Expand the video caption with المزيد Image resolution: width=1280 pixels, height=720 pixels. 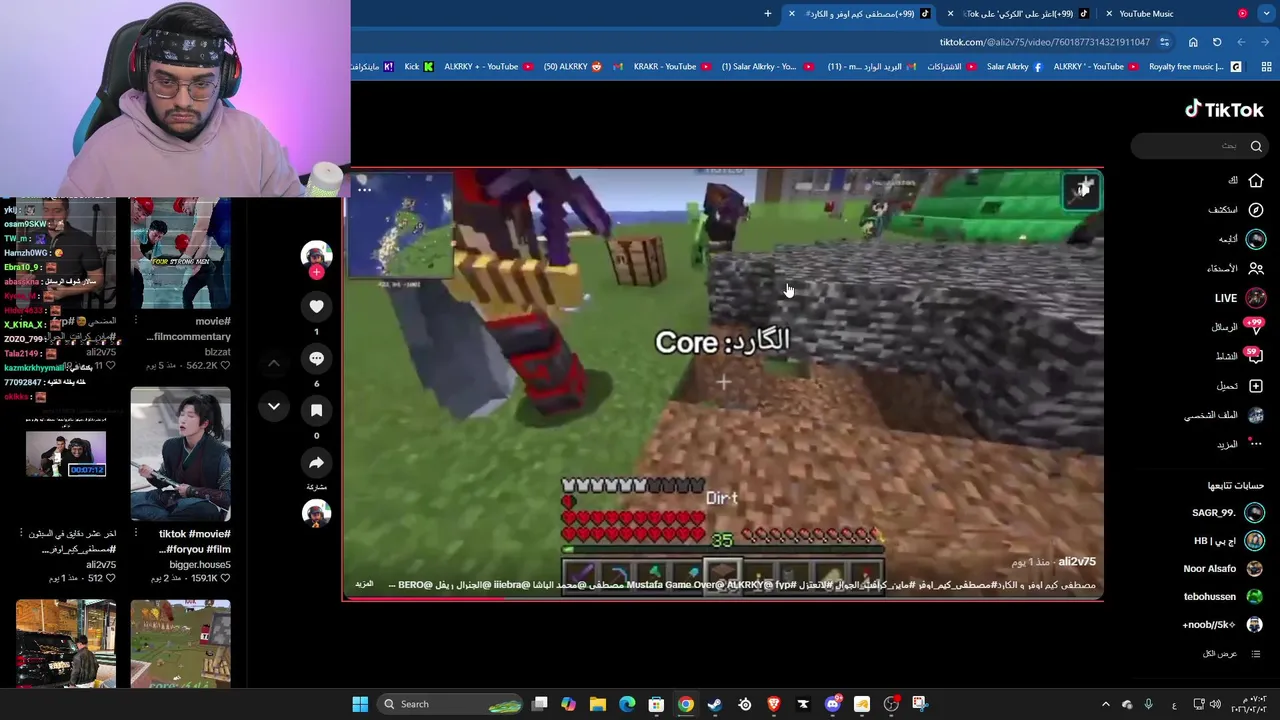coord(364,584)
